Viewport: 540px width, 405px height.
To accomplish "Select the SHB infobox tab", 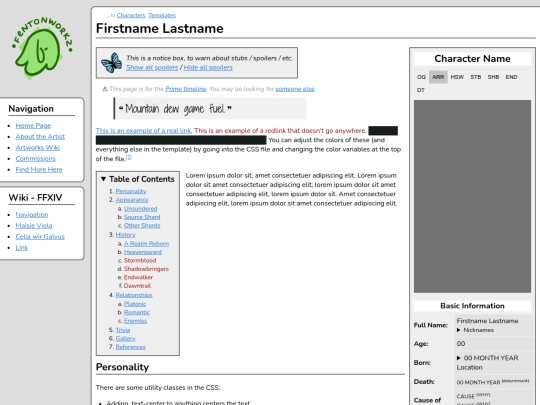I will pos(493,77).
